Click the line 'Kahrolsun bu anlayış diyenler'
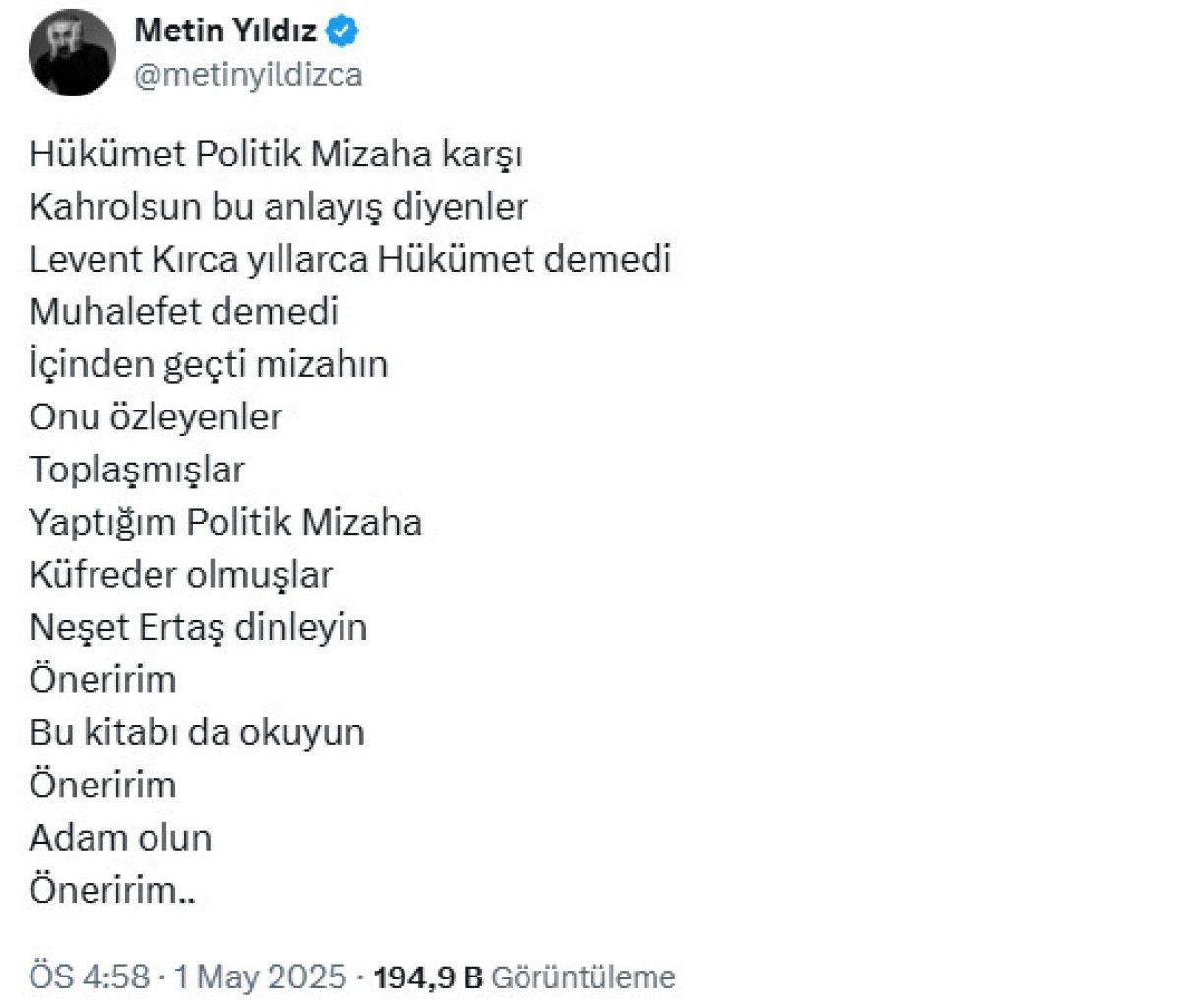 tap(279, 207)
